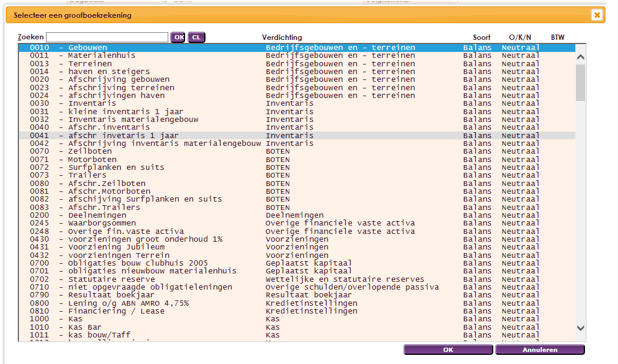Select row 0200 - Deelnemingen
Screen dimensions: 618x364
click(297, 215)
